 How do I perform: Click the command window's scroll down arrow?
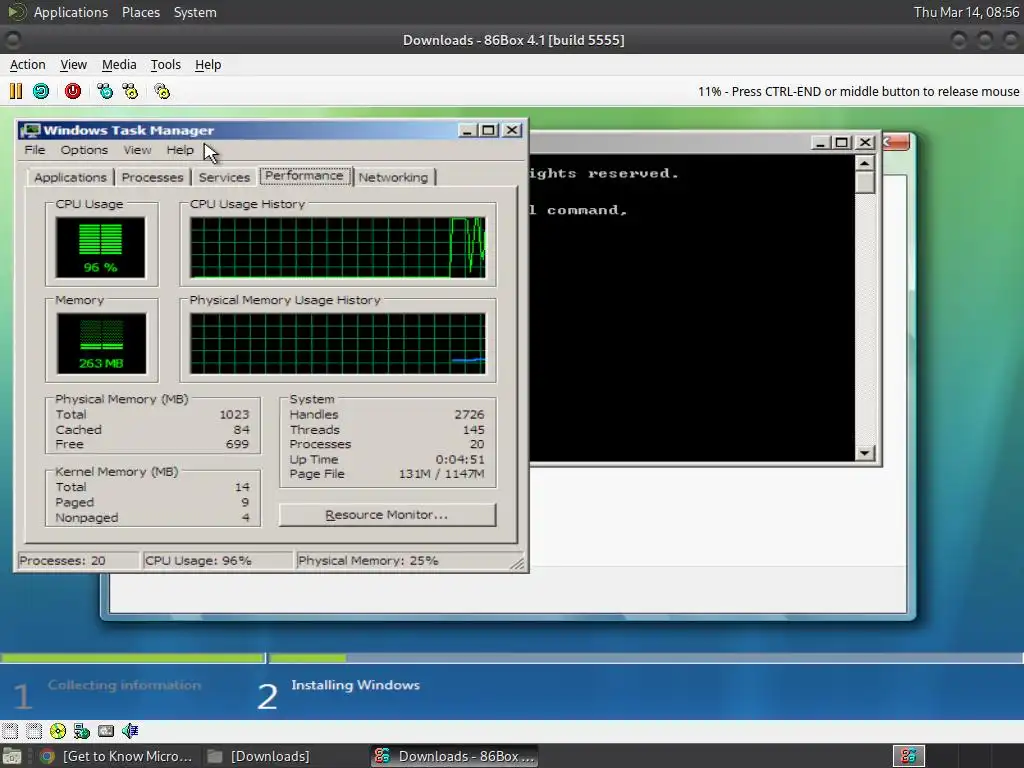(x=865, y=453)
